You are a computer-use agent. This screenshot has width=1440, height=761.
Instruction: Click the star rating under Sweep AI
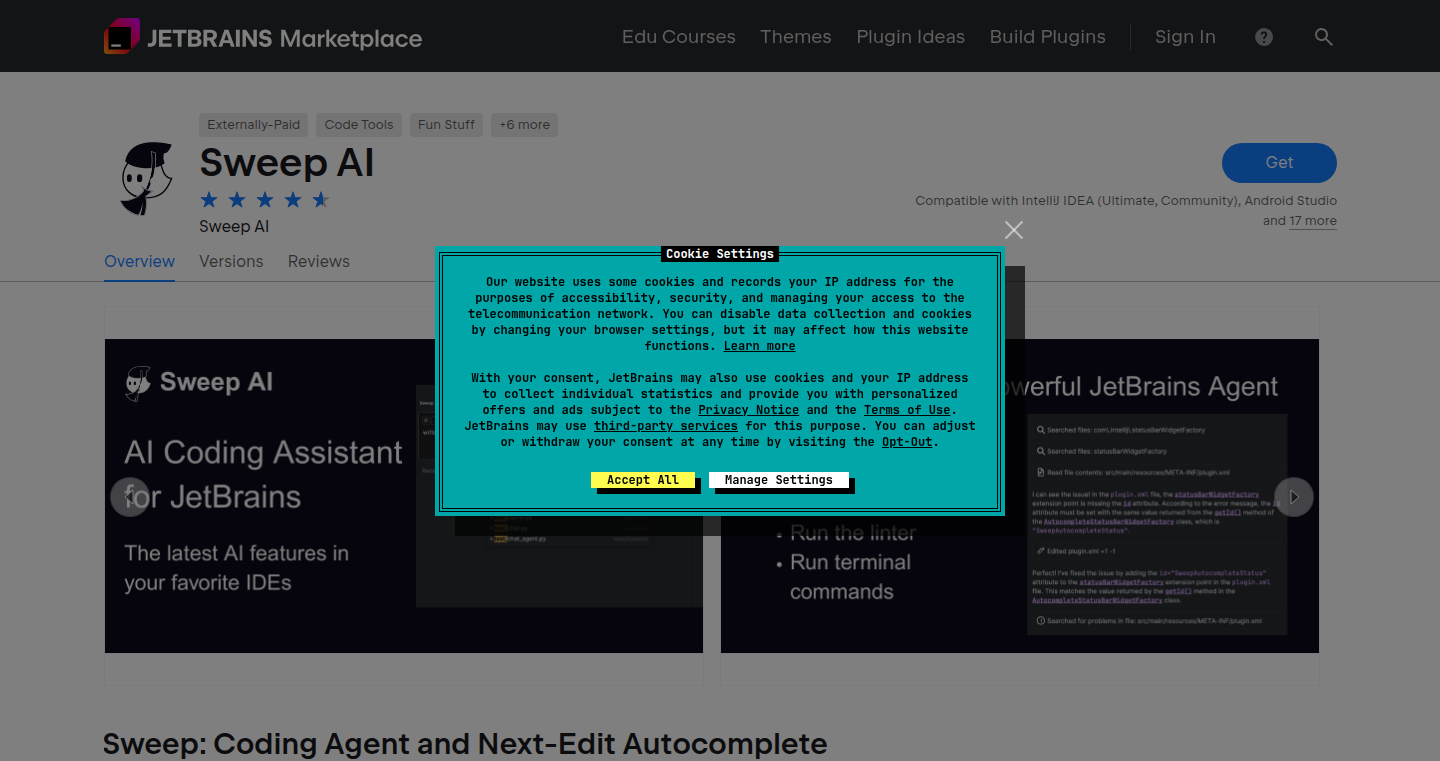pos(264,200)
